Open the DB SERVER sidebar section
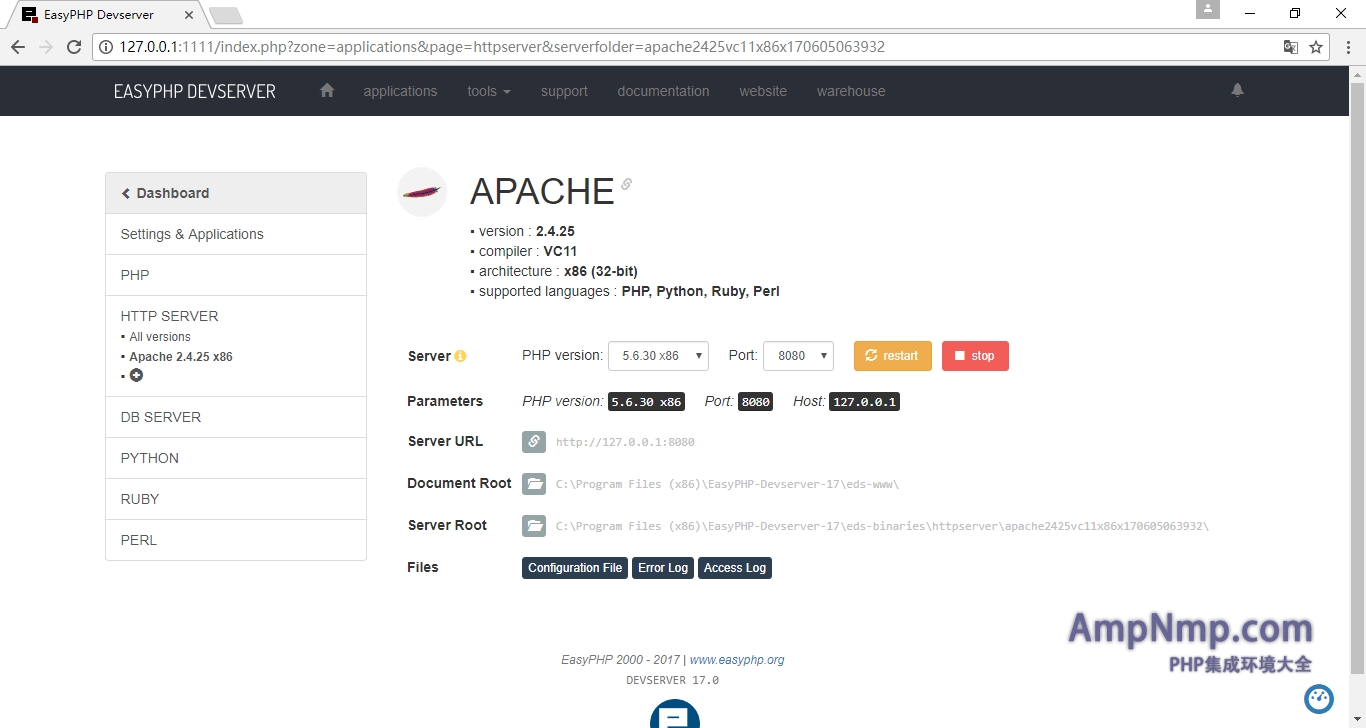The image size is (1366, 728). (x=236, y=417)
